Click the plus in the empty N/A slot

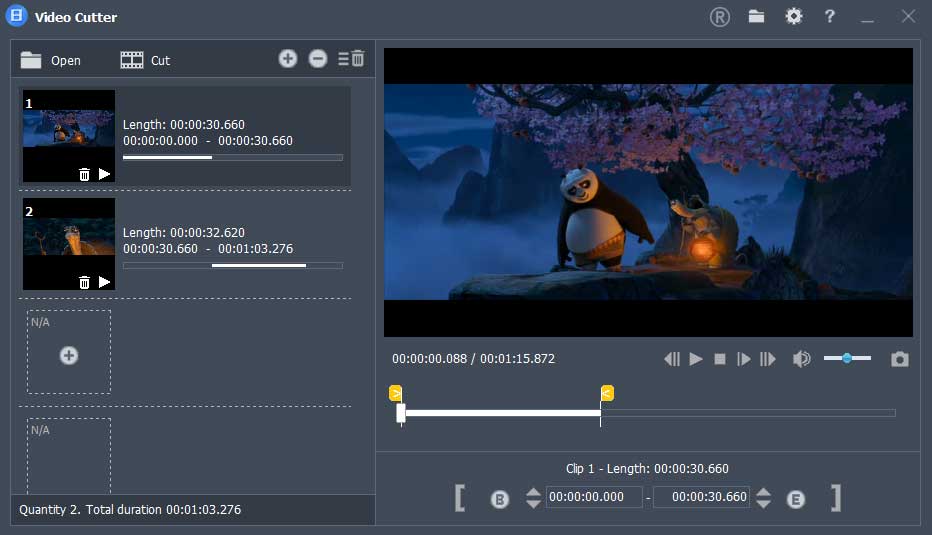(x=69, y=355)
